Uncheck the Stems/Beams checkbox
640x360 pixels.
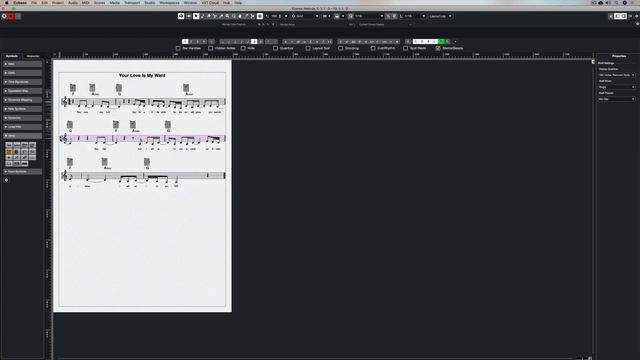(438, 48)
